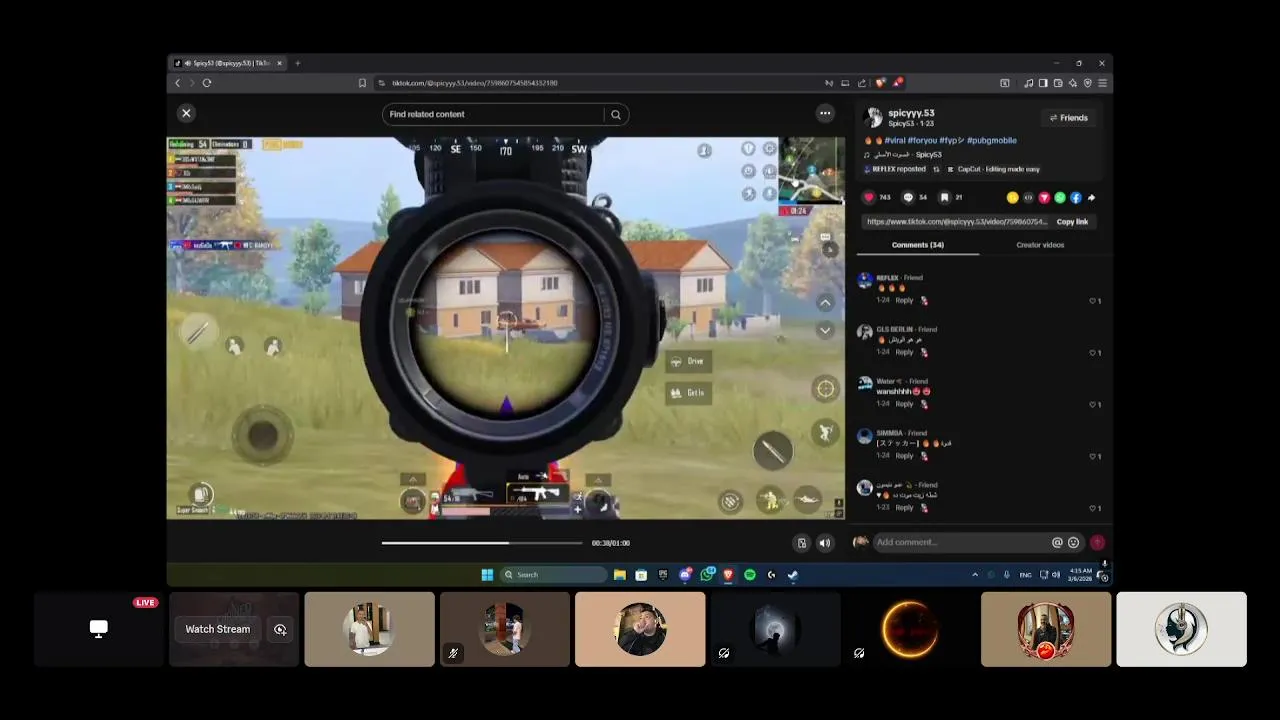This screenshot has width=1280, height=720.
Task: Expand more share options arrow
Action: 1091,198
